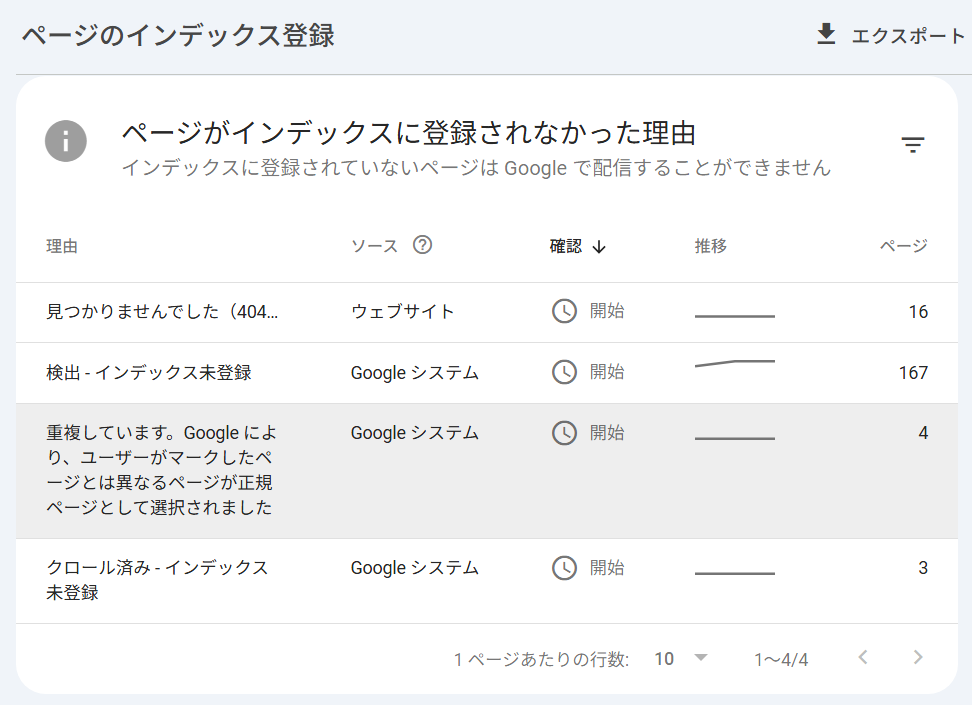The image size is (972, 705).
Task: Click the 理由 column header
Action: coord(62,246)
